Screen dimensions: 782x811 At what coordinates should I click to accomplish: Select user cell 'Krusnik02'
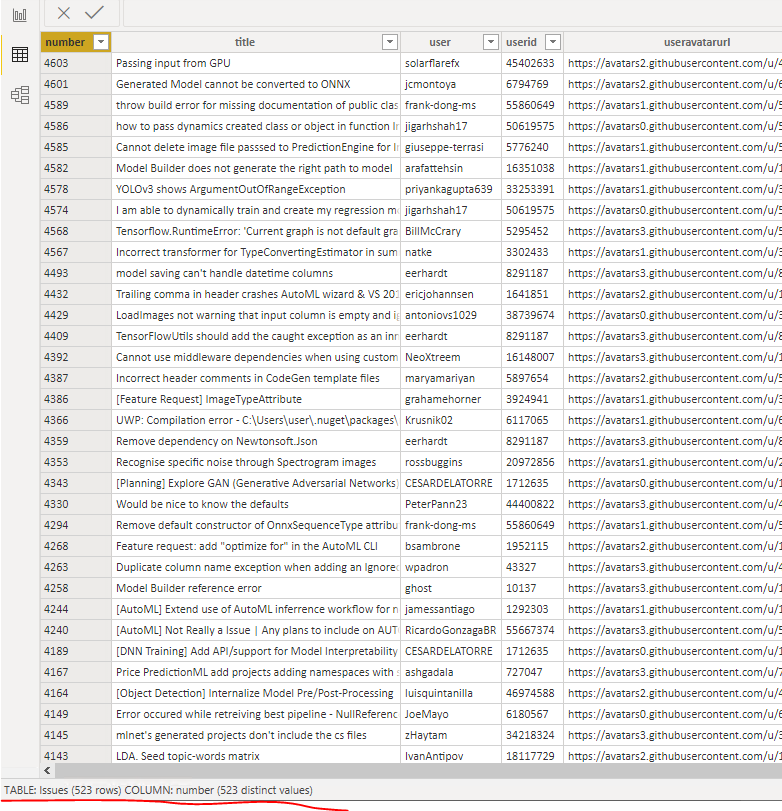450,420
